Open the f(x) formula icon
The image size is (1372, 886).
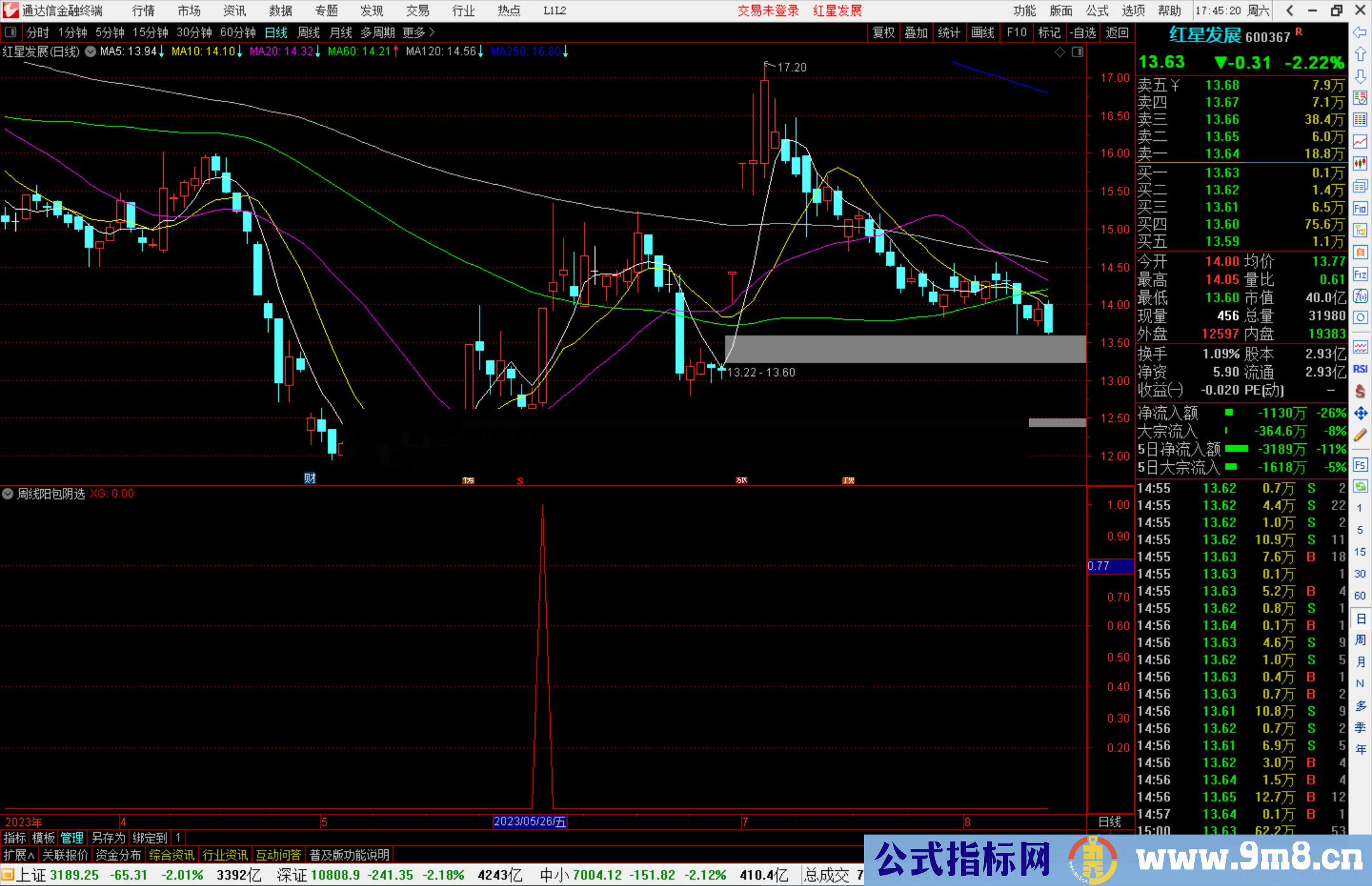pyautogui.click(x=1360, y=297)
